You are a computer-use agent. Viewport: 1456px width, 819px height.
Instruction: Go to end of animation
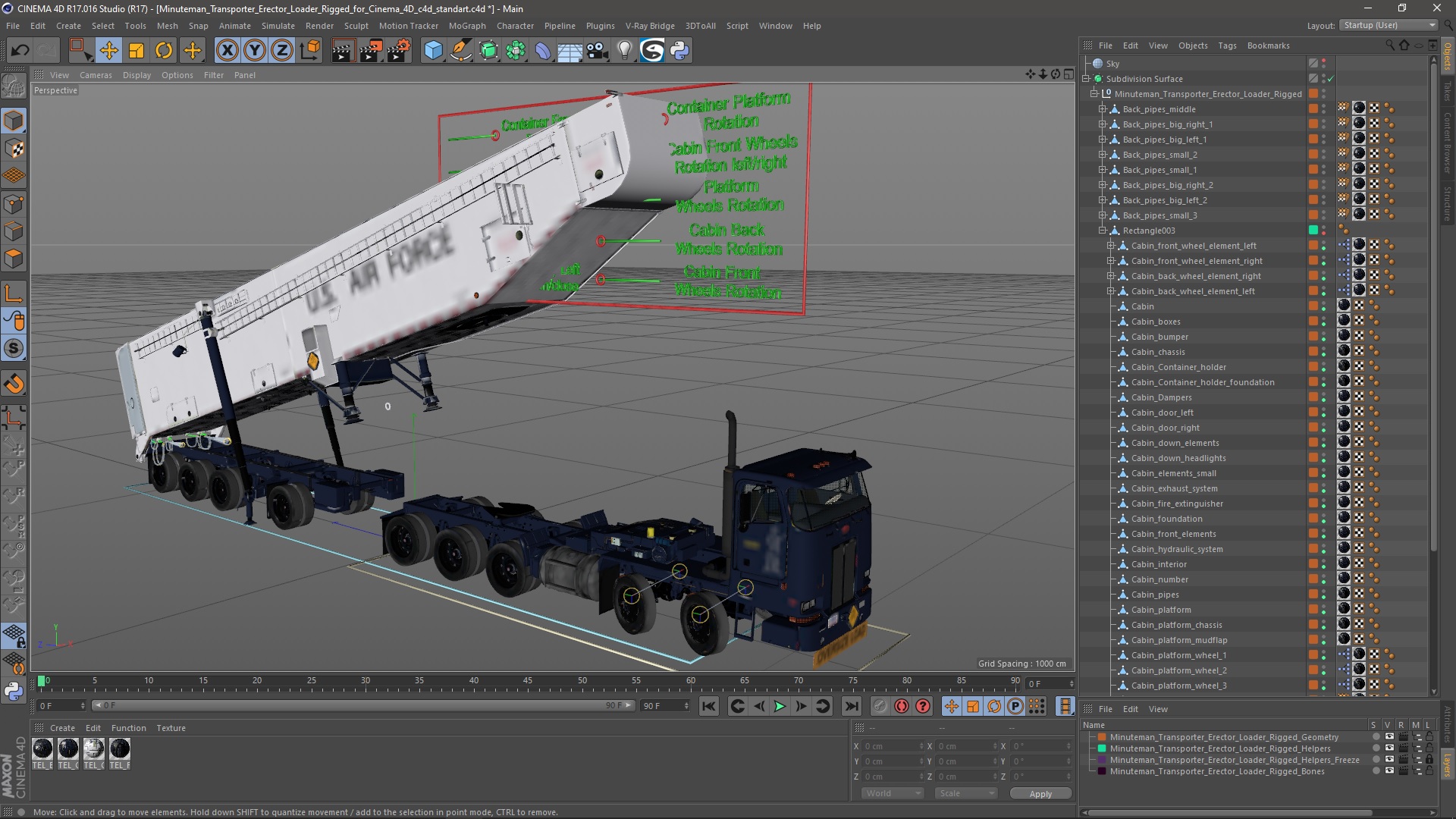[852, 706]
